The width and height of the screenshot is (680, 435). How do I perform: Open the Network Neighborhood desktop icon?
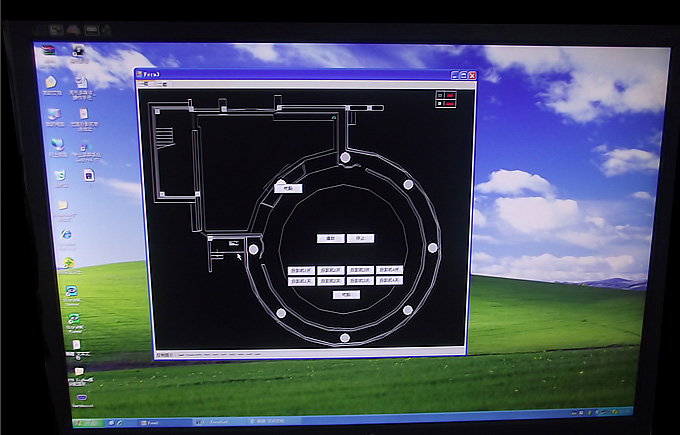coord(57,144)
